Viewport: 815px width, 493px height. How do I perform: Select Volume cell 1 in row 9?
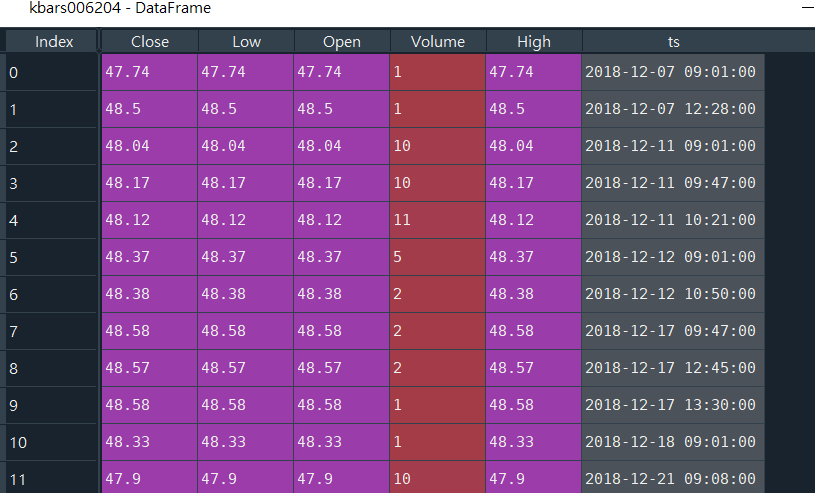coord(438,405)
